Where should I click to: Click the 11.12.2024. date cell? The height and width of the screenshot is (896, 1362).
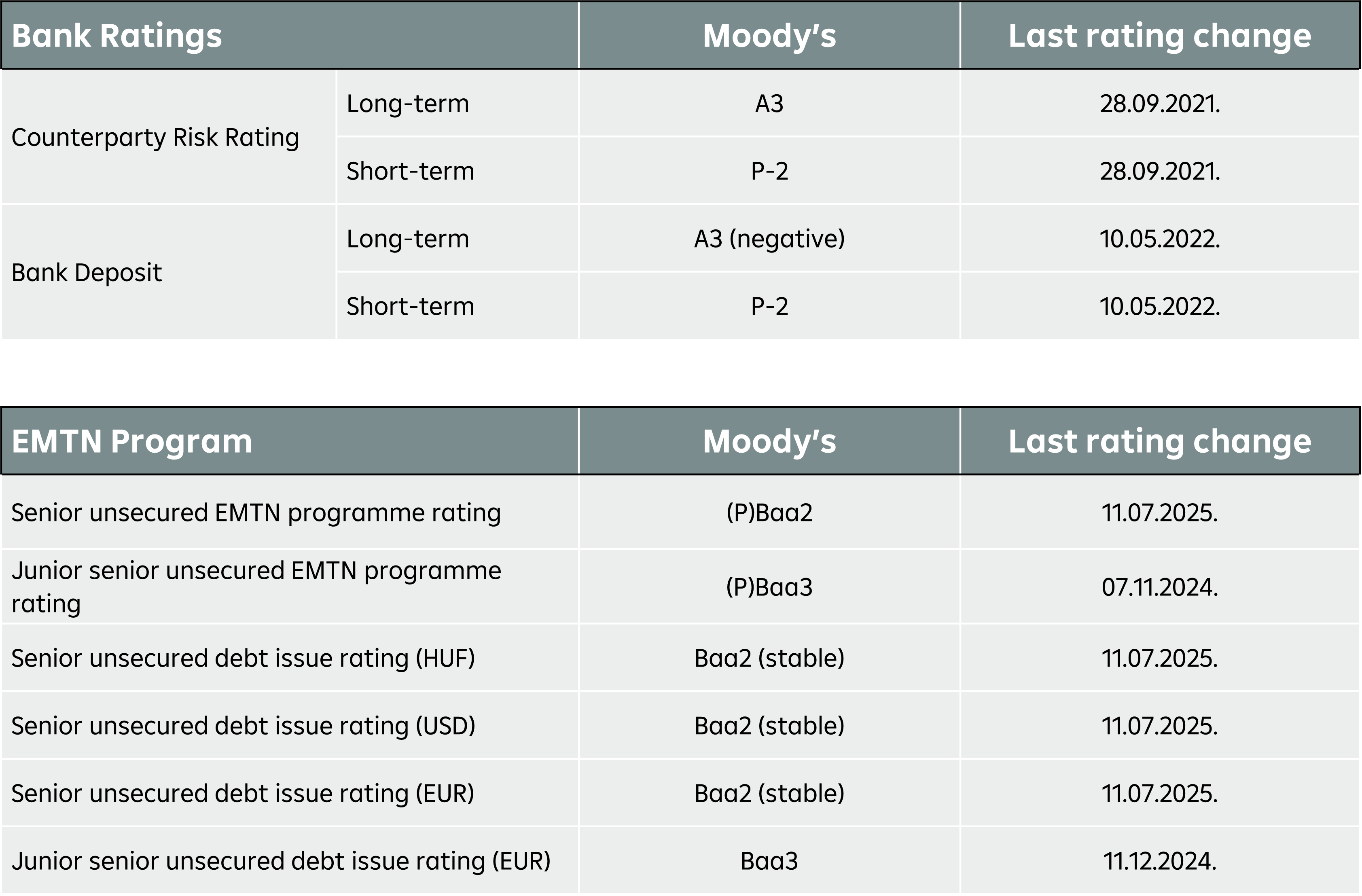(x=1159, y=861)
